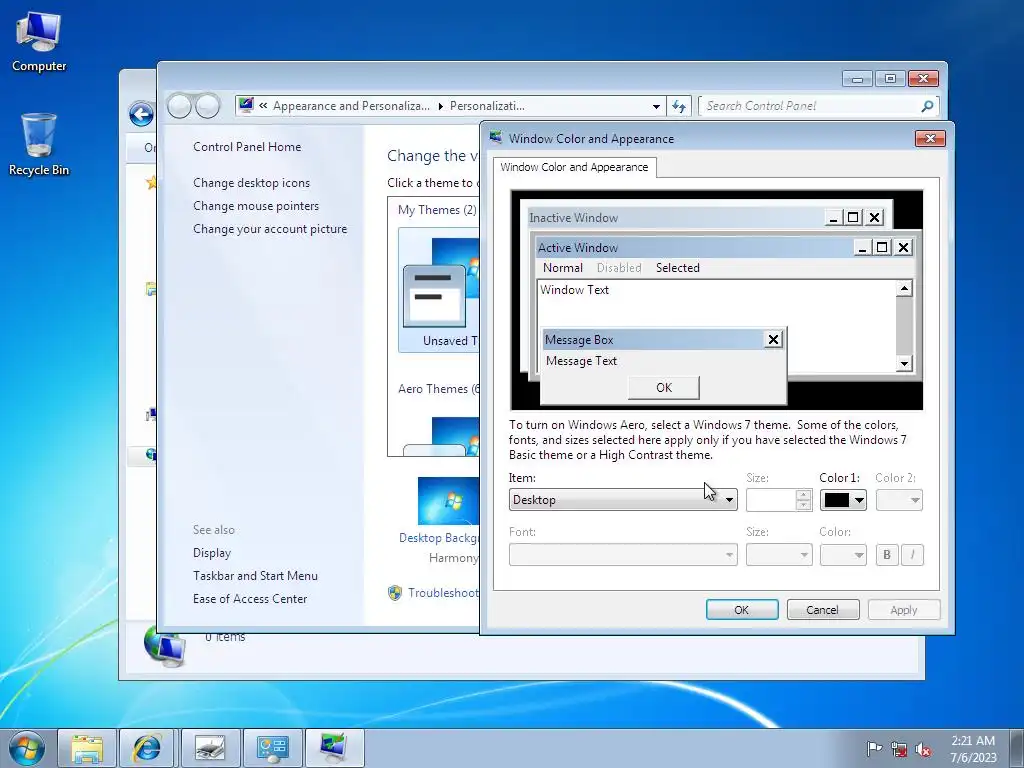Click the Cancel button
The height and width of the screenshot is (768, 1024).
822,610
